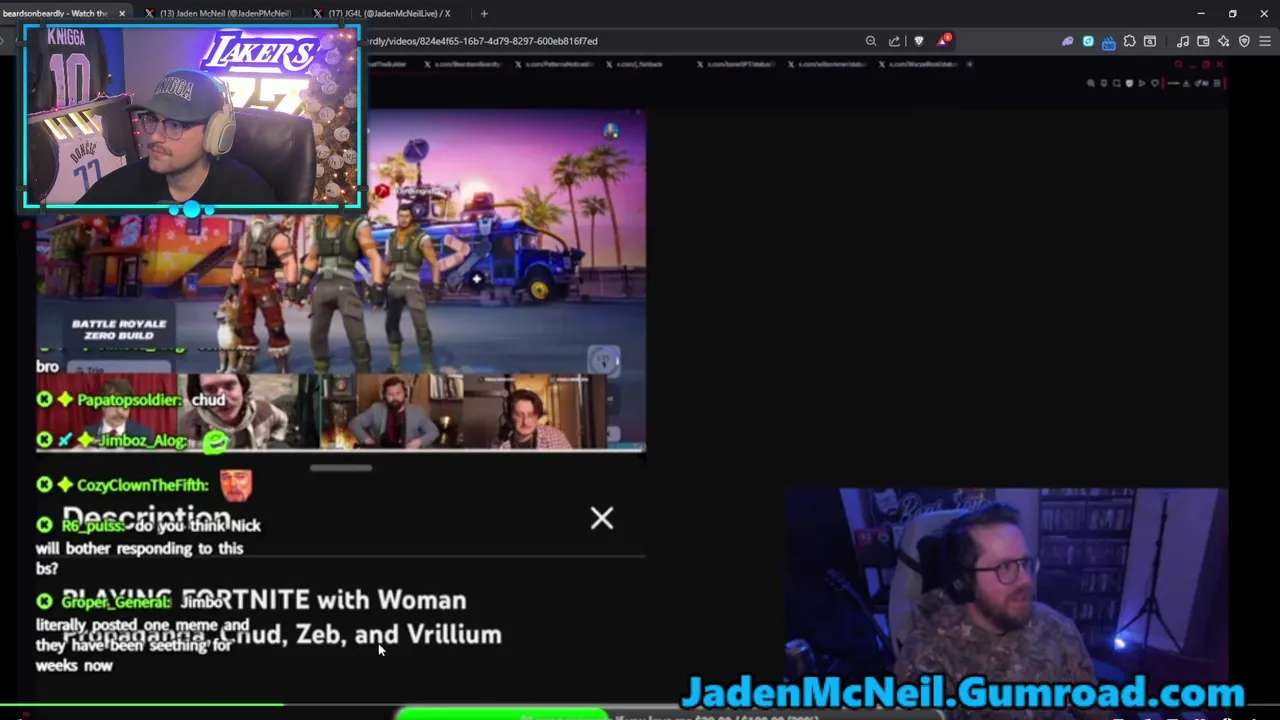Click the Groper_General chat username
This screenshot has width=1280, height=720.
[x=116, y=602]
